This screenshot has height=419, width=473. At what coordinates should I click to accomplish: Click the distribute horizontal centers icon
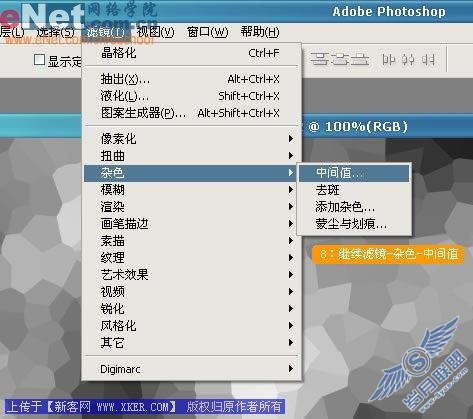pos(408,60)
